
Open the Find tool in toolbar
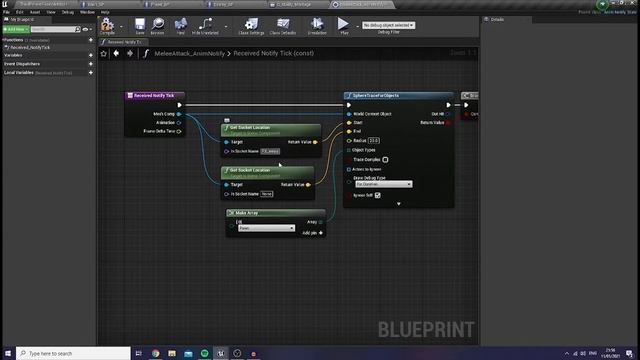click(181, 25)
